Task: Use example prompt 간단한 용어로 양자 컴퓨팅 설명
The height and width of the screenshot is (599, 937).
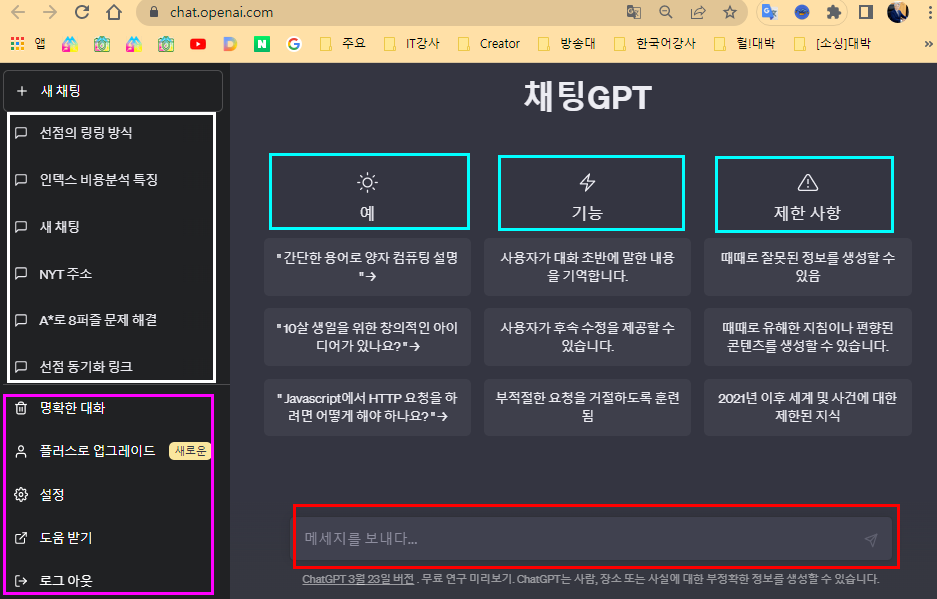Action: point(368,267)
